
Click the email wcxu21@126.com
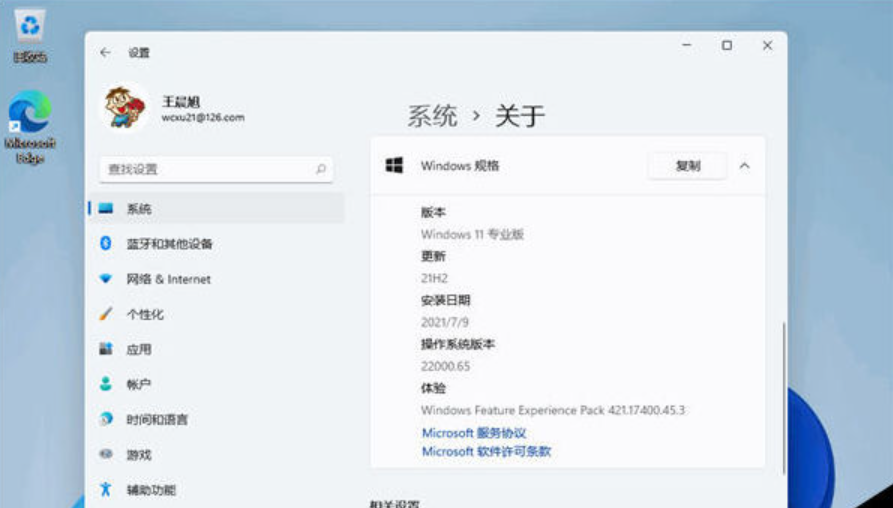(203, 118)
